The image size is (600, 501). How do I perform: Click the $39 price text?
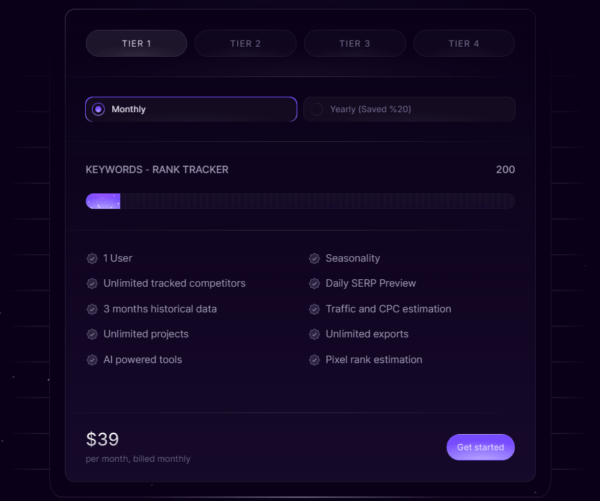(102, 438)
